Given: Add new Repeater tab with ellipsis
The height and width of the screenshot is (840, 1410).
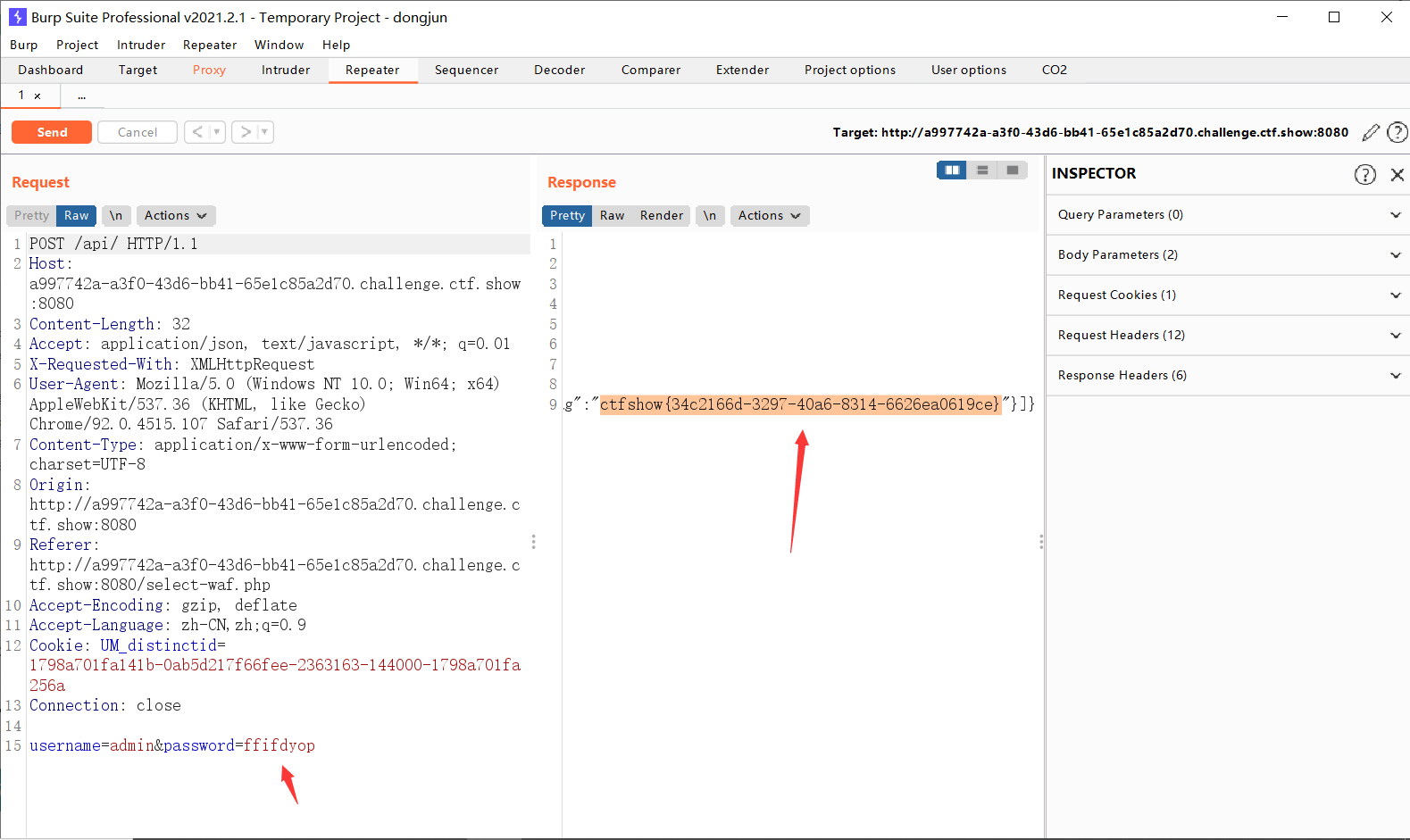Looking at the screenshot, I should pos(82,96).
